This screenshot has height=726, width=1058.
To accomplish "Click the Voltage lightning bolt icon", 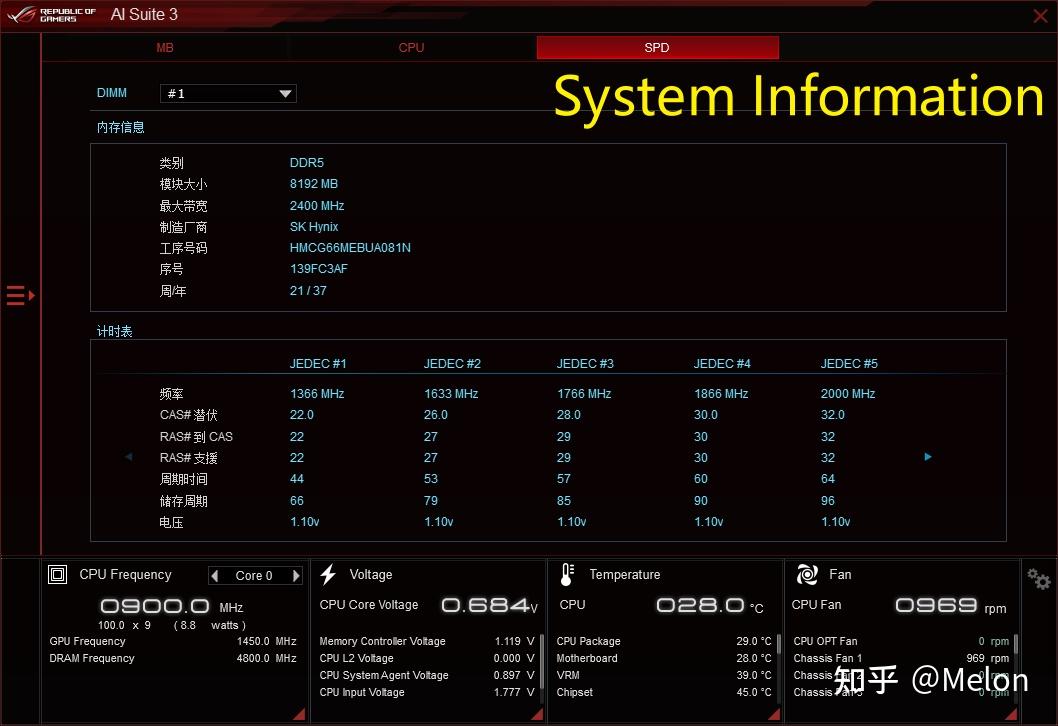I will click(328, 574).
